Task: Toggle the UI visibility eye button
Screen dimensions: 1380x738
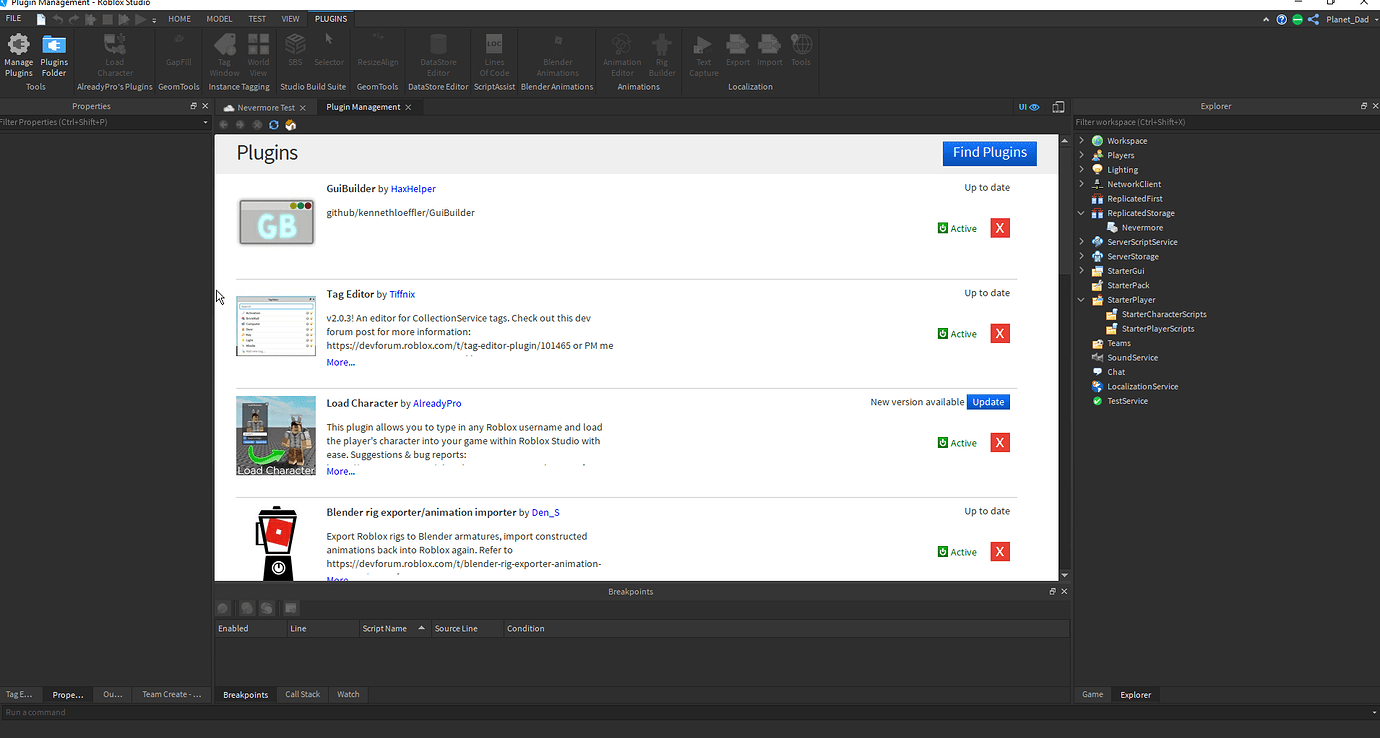Action: [x=1029, y=107]
